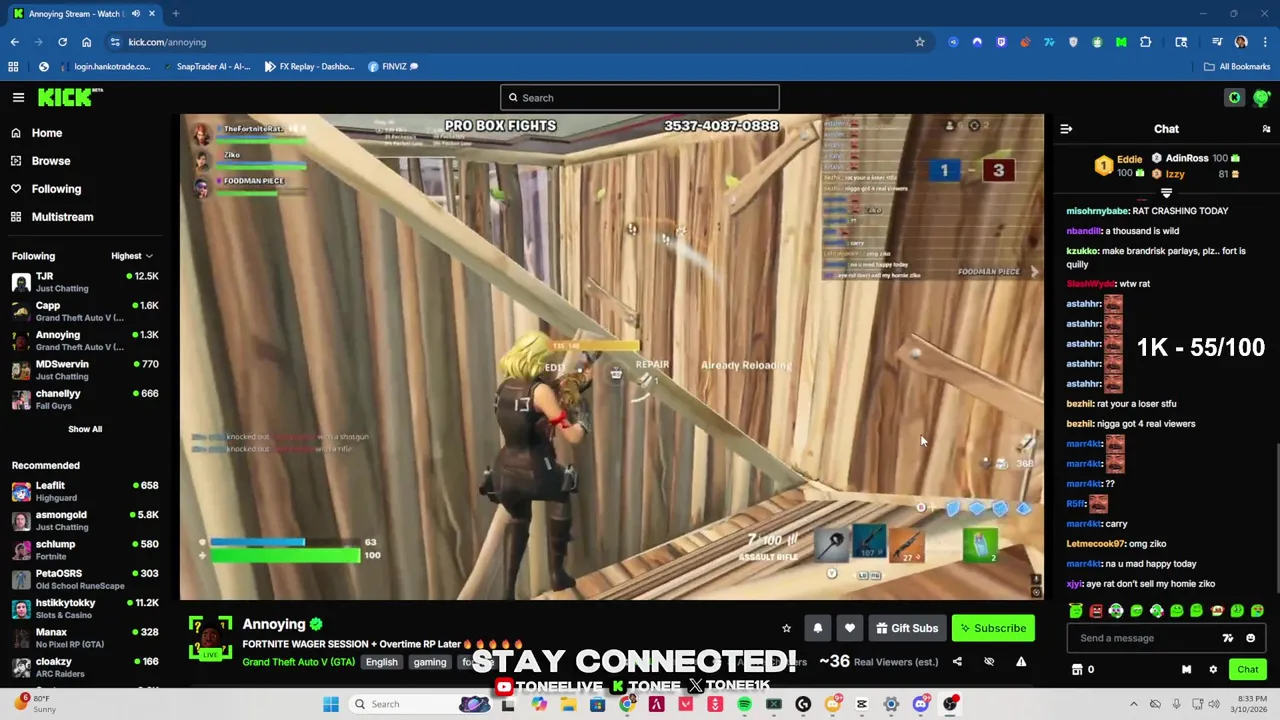
Task: Open Chrome media controls icon
Action: [1217, 42]
